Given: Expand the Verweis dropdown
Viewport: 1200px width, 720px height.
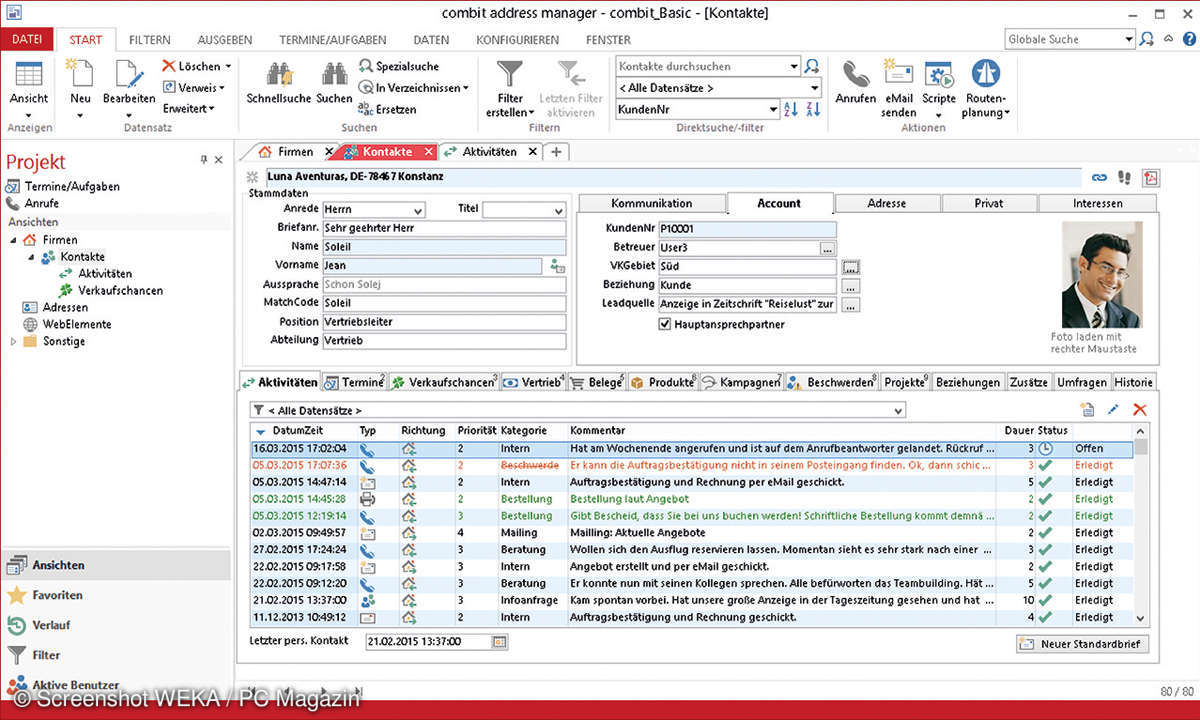Looking at the screenshot, I should pos(222,88).
